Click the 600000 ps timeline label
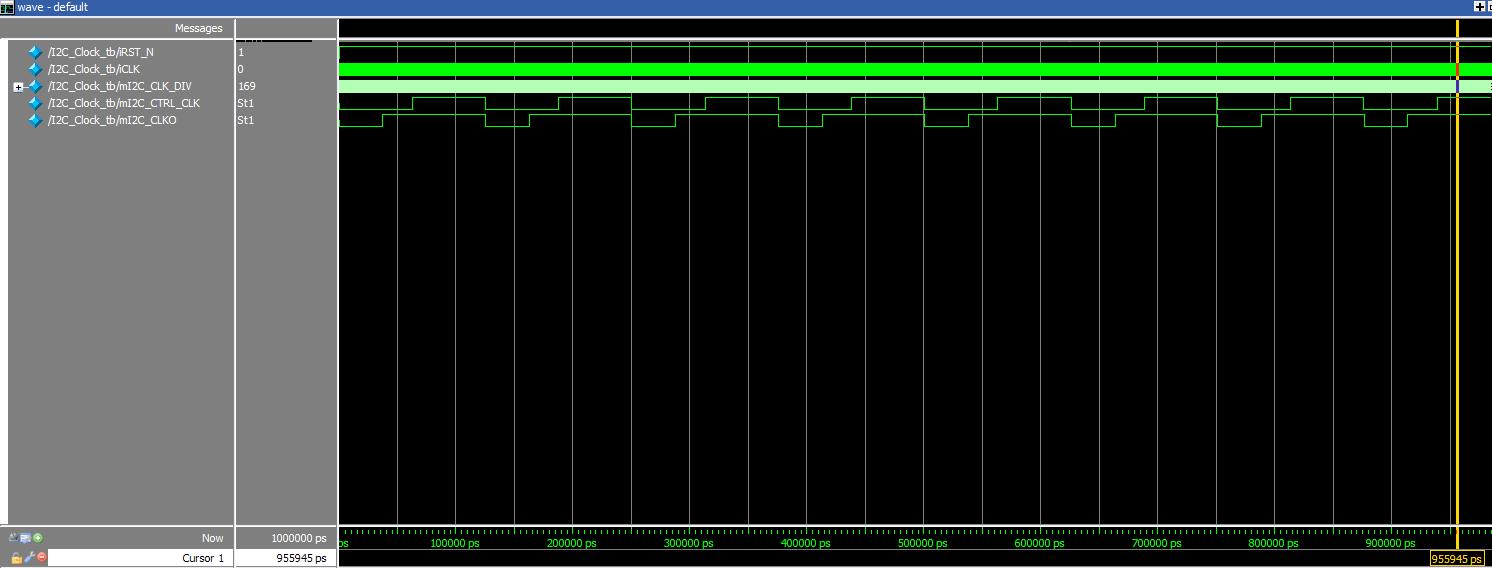The image size is (1492, 568). coord(1040,543)
